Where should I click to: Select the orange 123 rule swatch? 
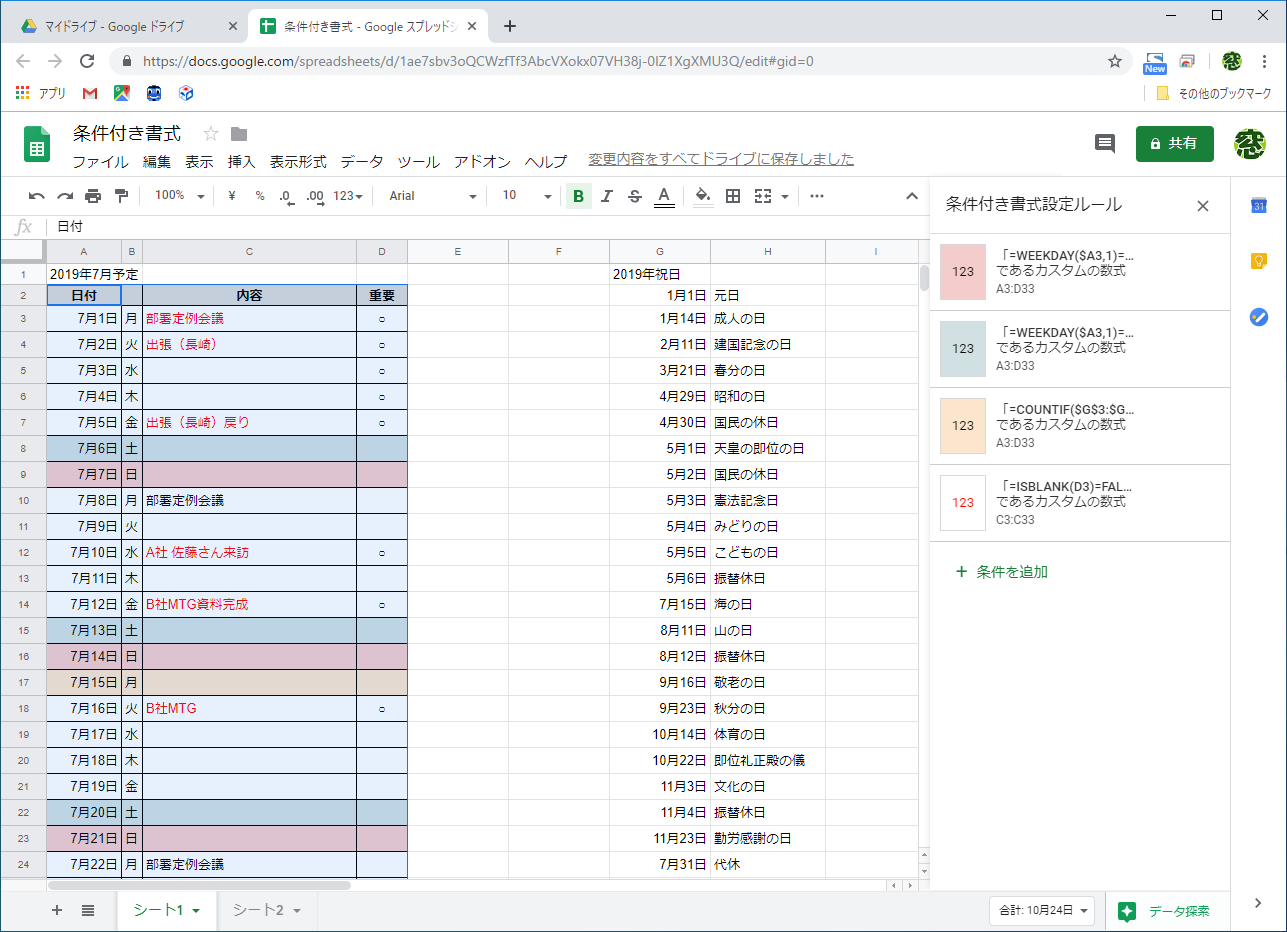(x=963, y=425)
